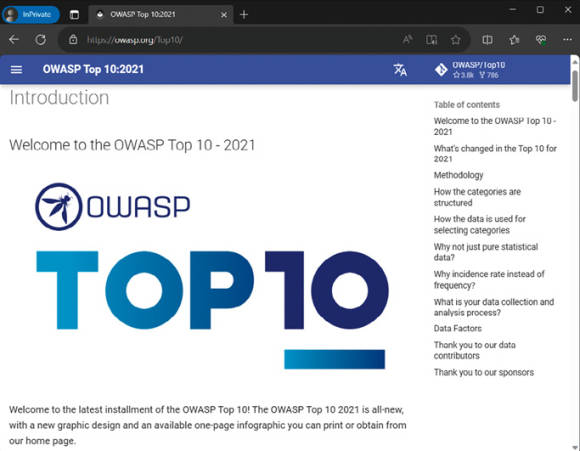This screenshot has width=580, height=451.
Task: Go to the Methodology section
Action: pos(458,175)
